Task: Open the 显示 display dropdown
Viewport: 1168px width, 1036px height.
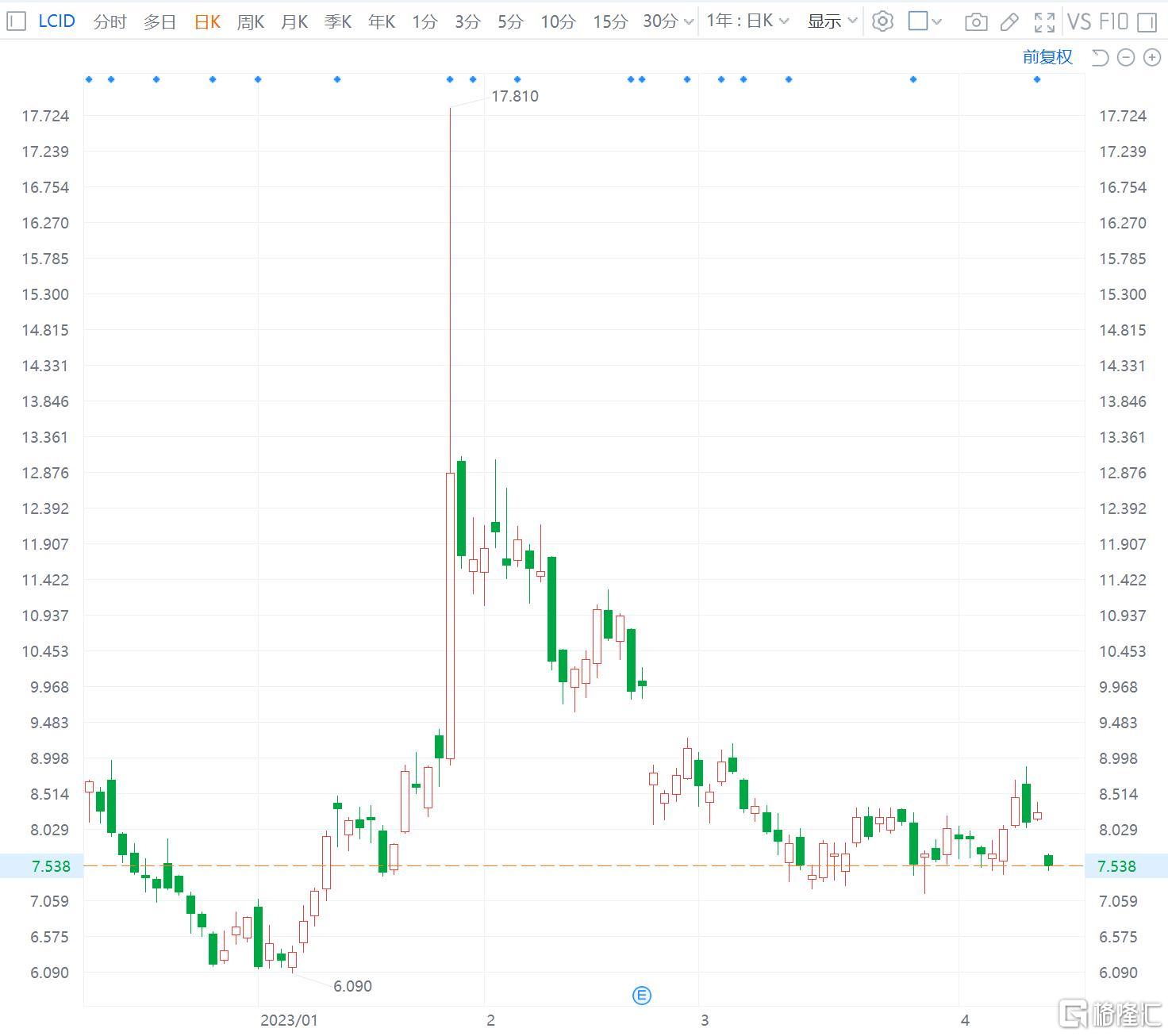Action: 829,21
